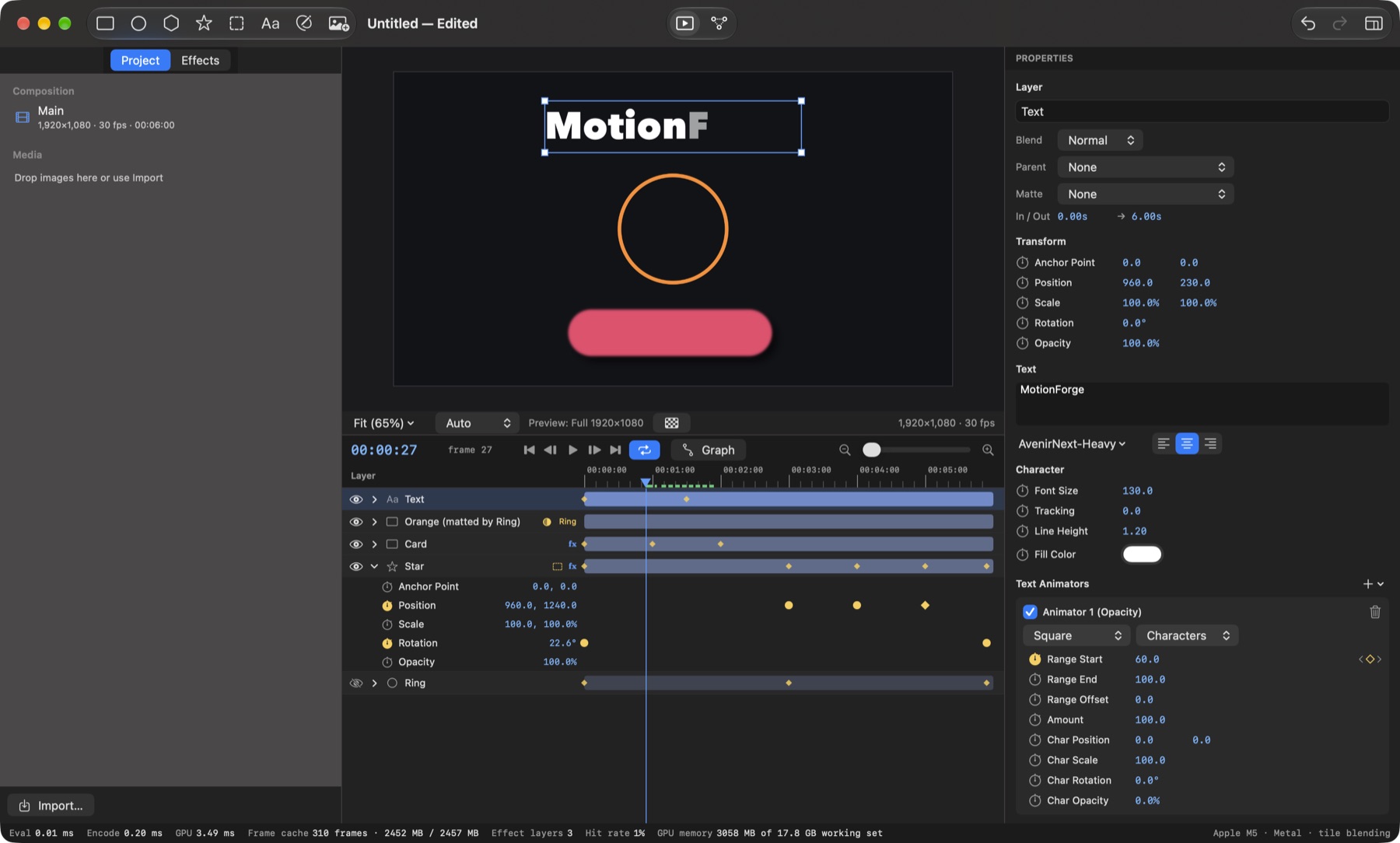Select the Star shape tool

204,23
